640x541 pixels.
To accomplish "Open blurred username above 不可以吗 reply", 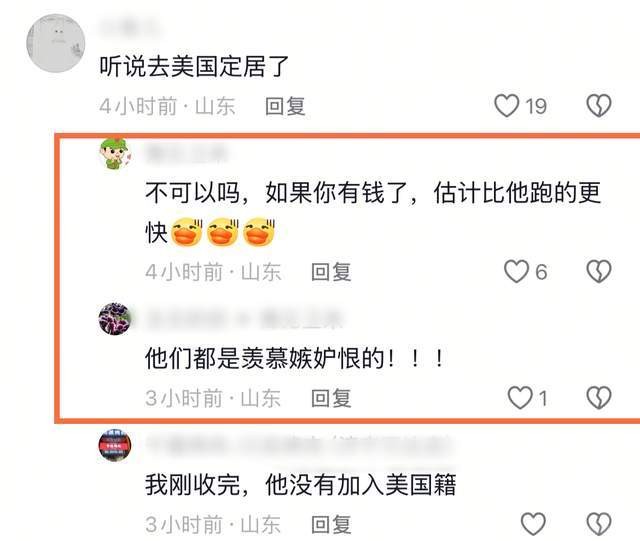I will pos(187,153).
